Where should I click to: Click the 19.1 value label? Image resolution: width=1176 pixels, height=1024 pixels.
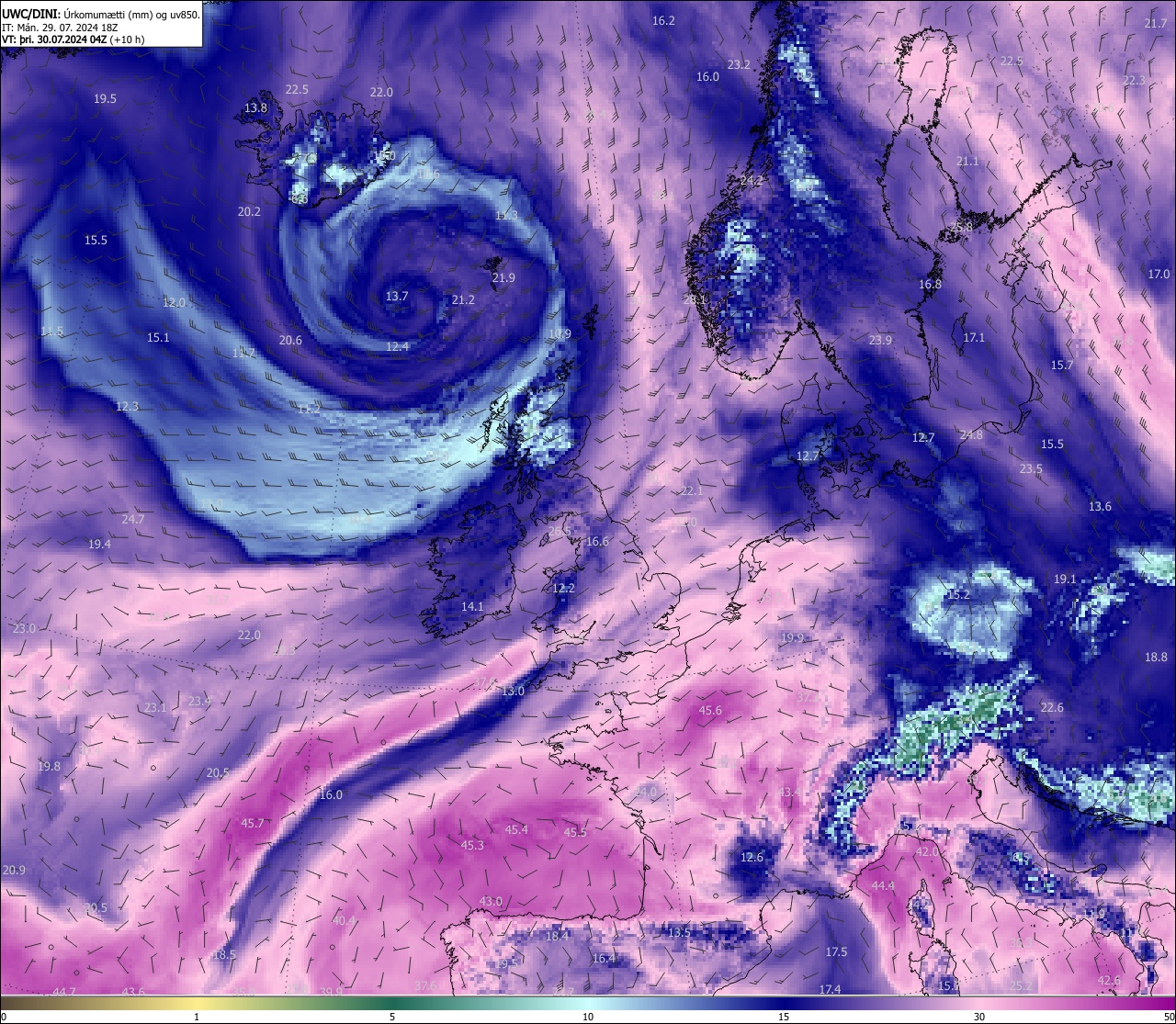pos(1064,579)
